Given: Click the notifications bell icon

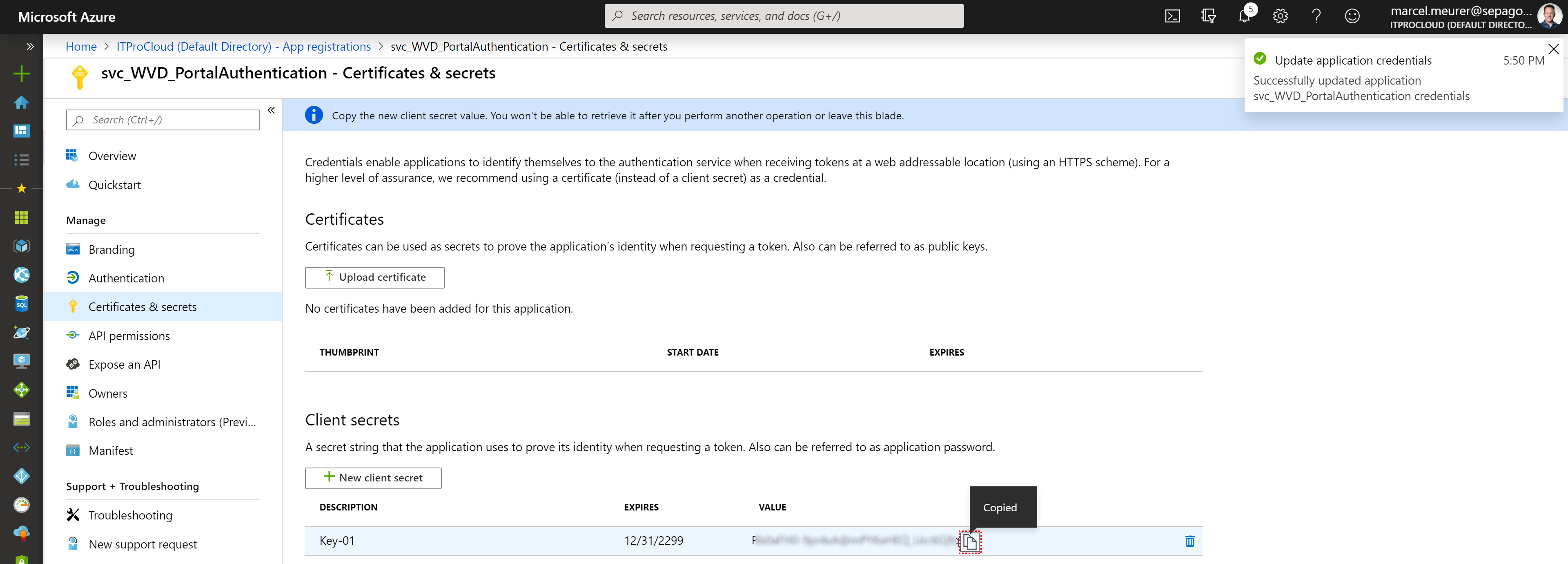Looking at the screenshot, I should coord(1244,16).
